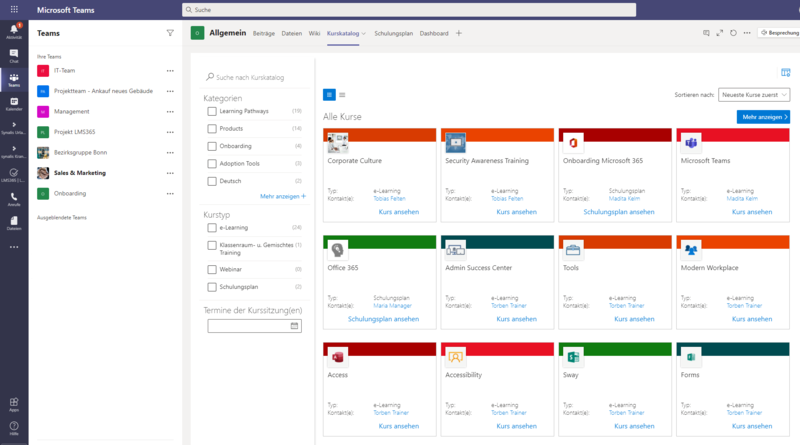The height and width of the screenshot is (445, 800).
Task: Expand tab to full view icon
Action: tap(719, 33)
